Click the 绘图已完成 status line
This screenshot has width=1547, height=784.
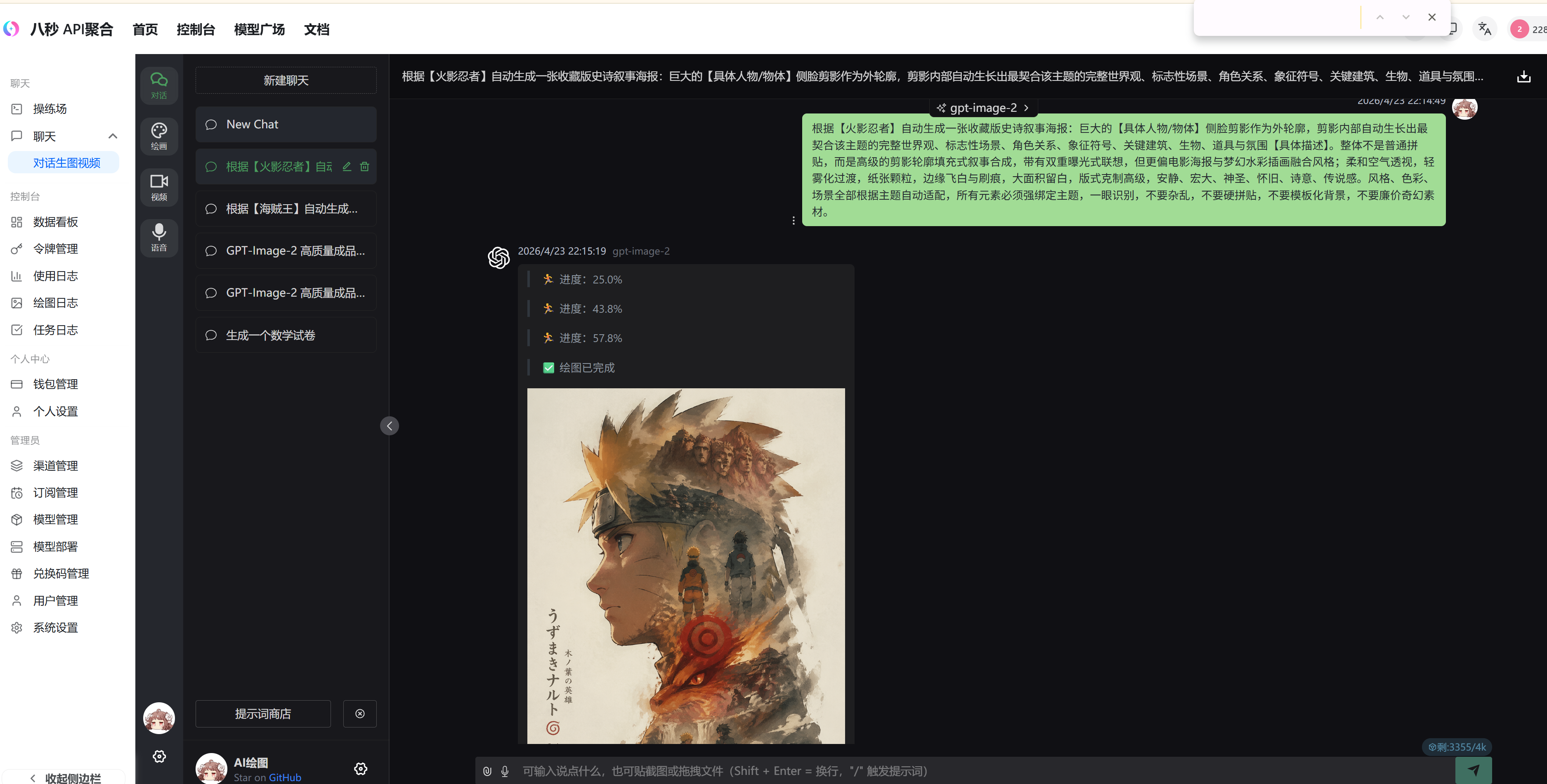(x=579, y=367)
